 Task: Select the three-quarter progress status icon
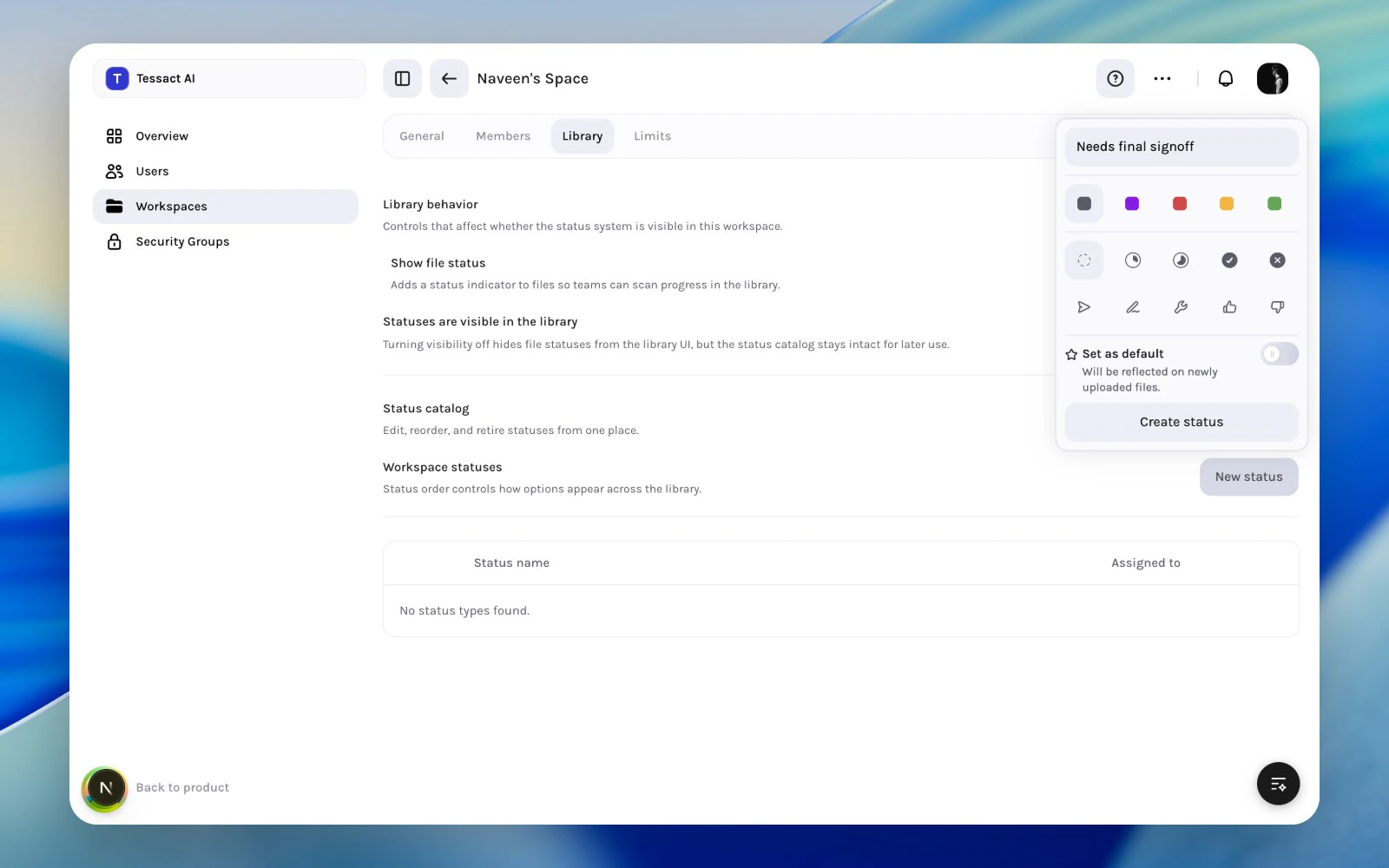point(1181,260)
